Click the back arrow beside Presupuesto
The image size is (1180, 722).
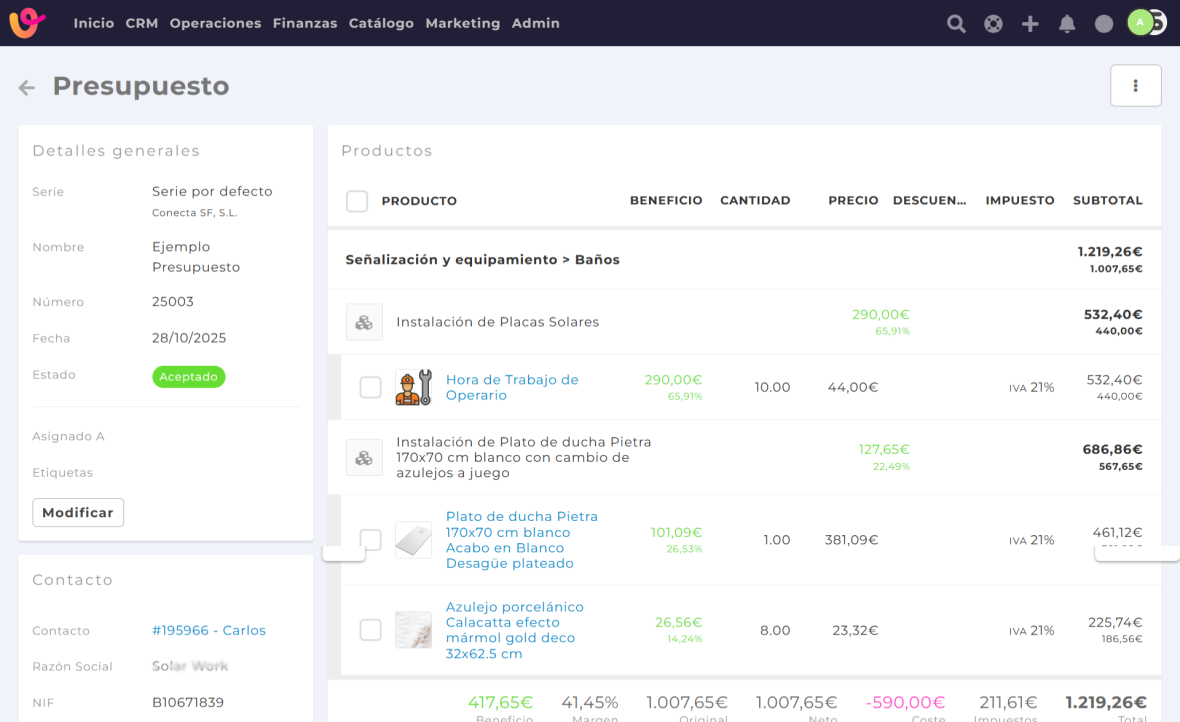27,88
